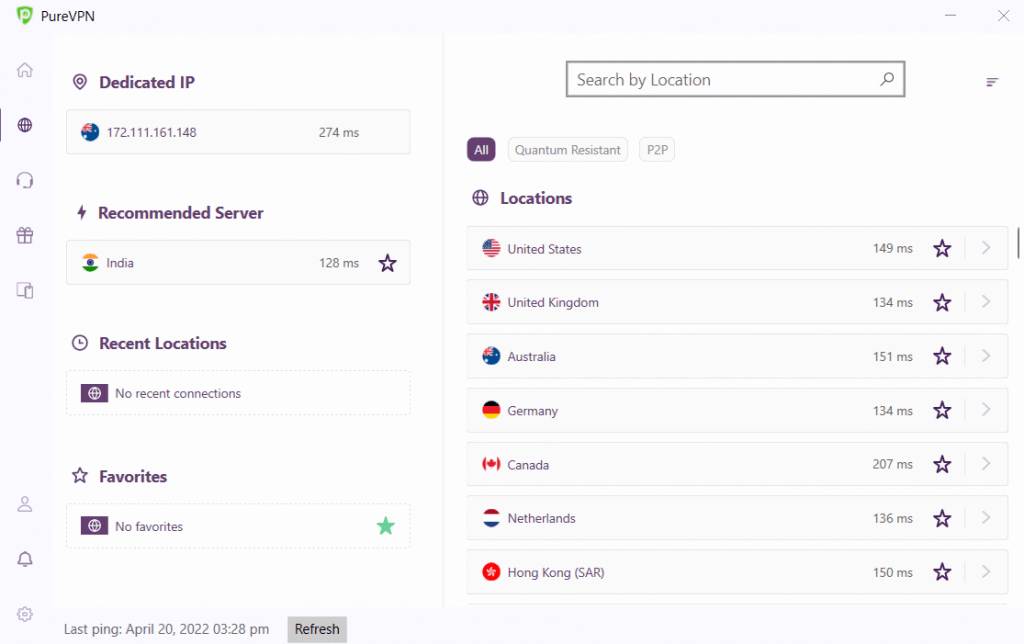Click the PureVPN shield logo
The image size is (1024, 644).
tap(25, 15)
